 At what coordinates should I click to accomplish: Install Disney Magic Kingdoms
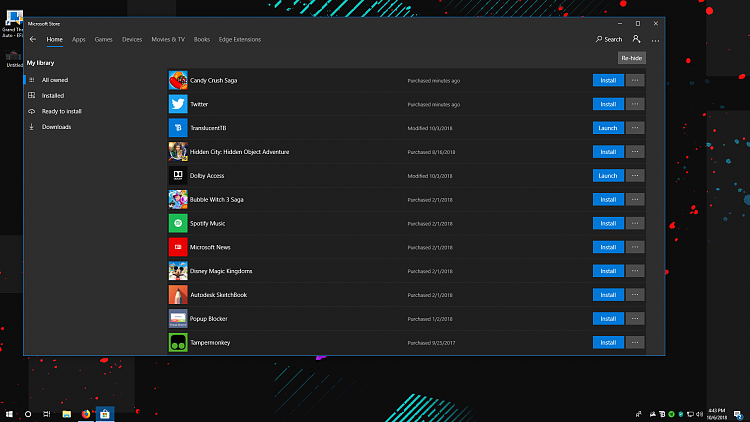(608, 271)
